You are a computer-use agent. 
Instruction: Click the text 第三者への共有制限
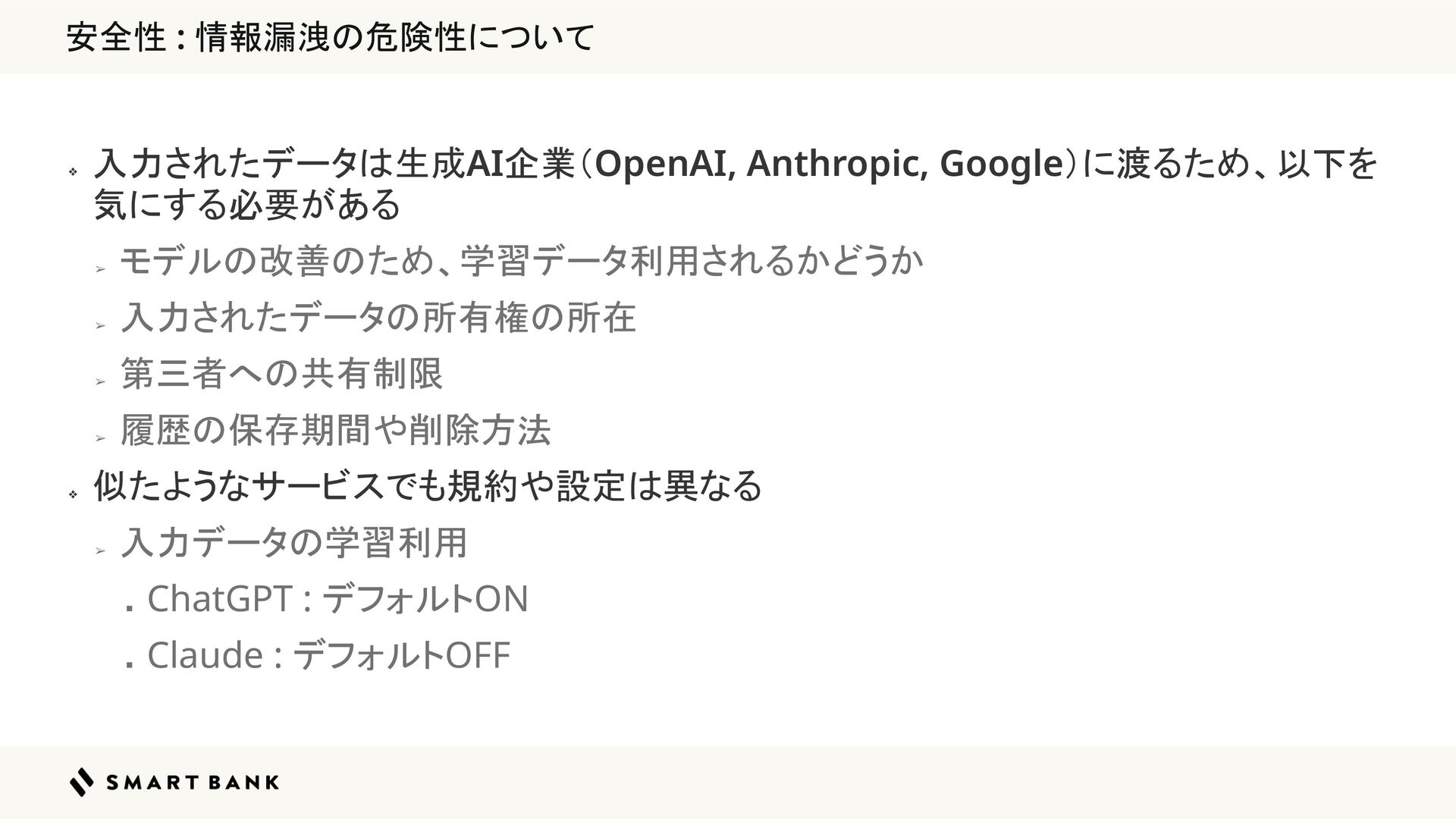[281, 373]
